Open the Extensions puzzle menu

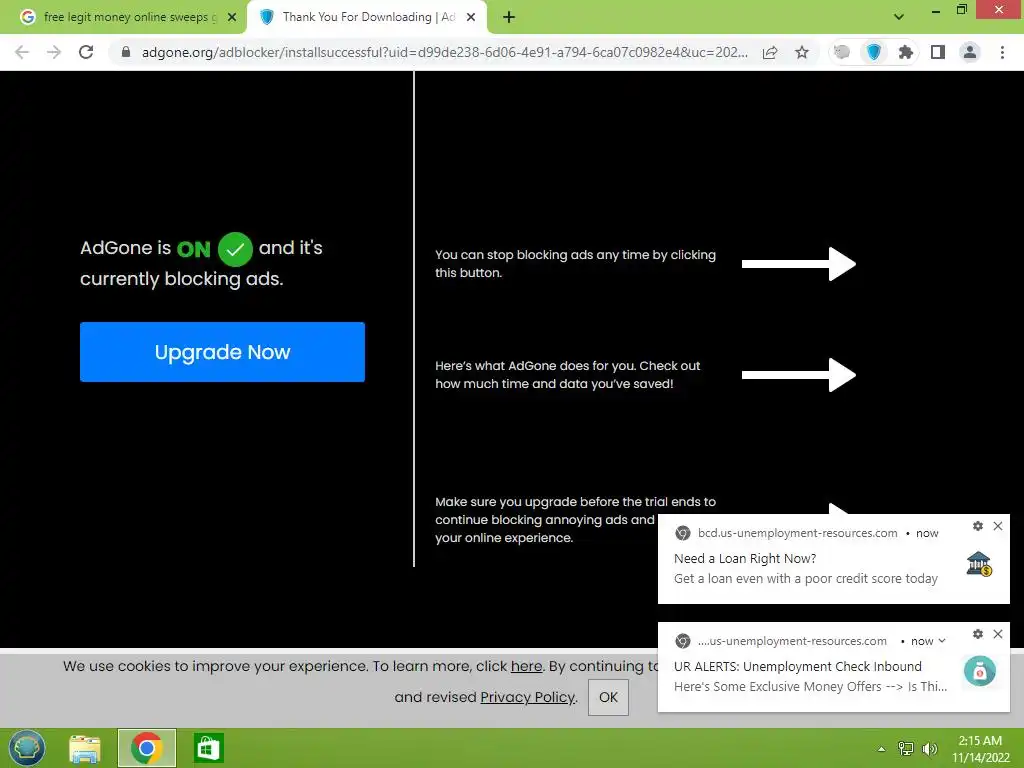click(x=906, y=52)
